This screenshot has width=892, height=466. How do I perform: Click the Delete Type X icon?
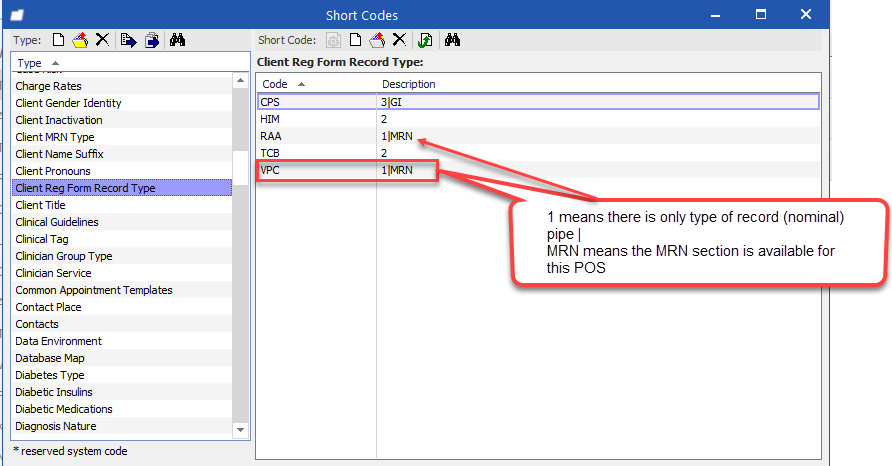102,40
